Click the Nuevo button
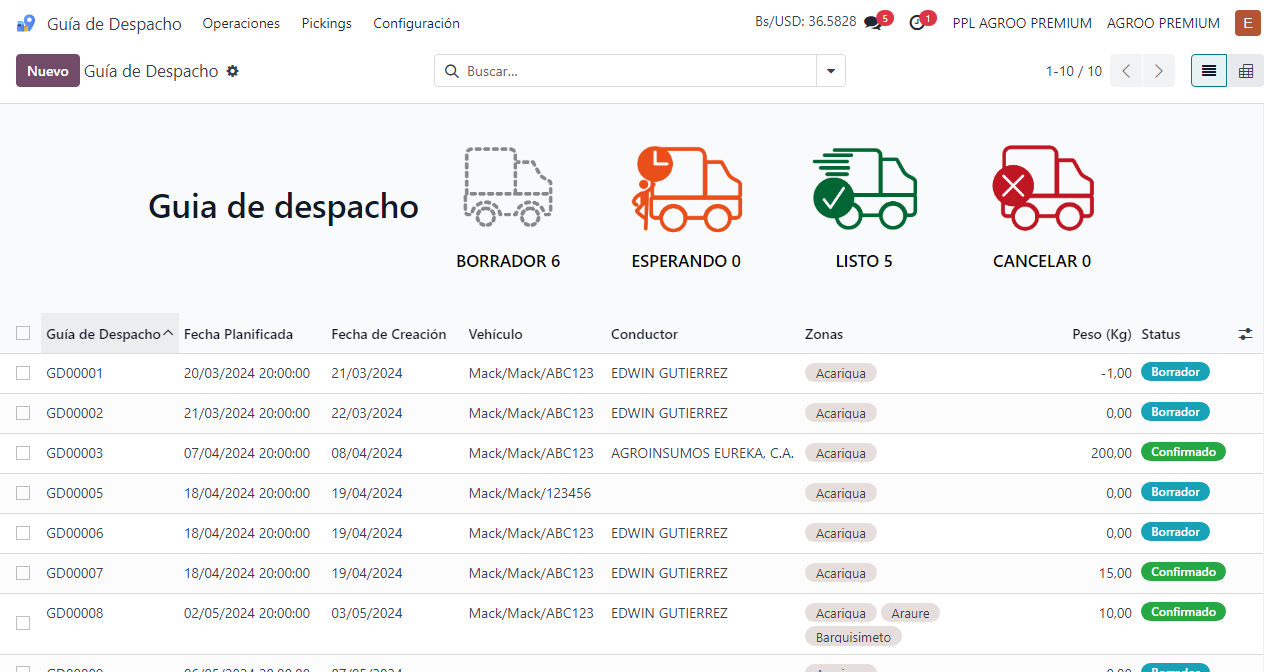 pyautogui.click(x=48, y=71)
